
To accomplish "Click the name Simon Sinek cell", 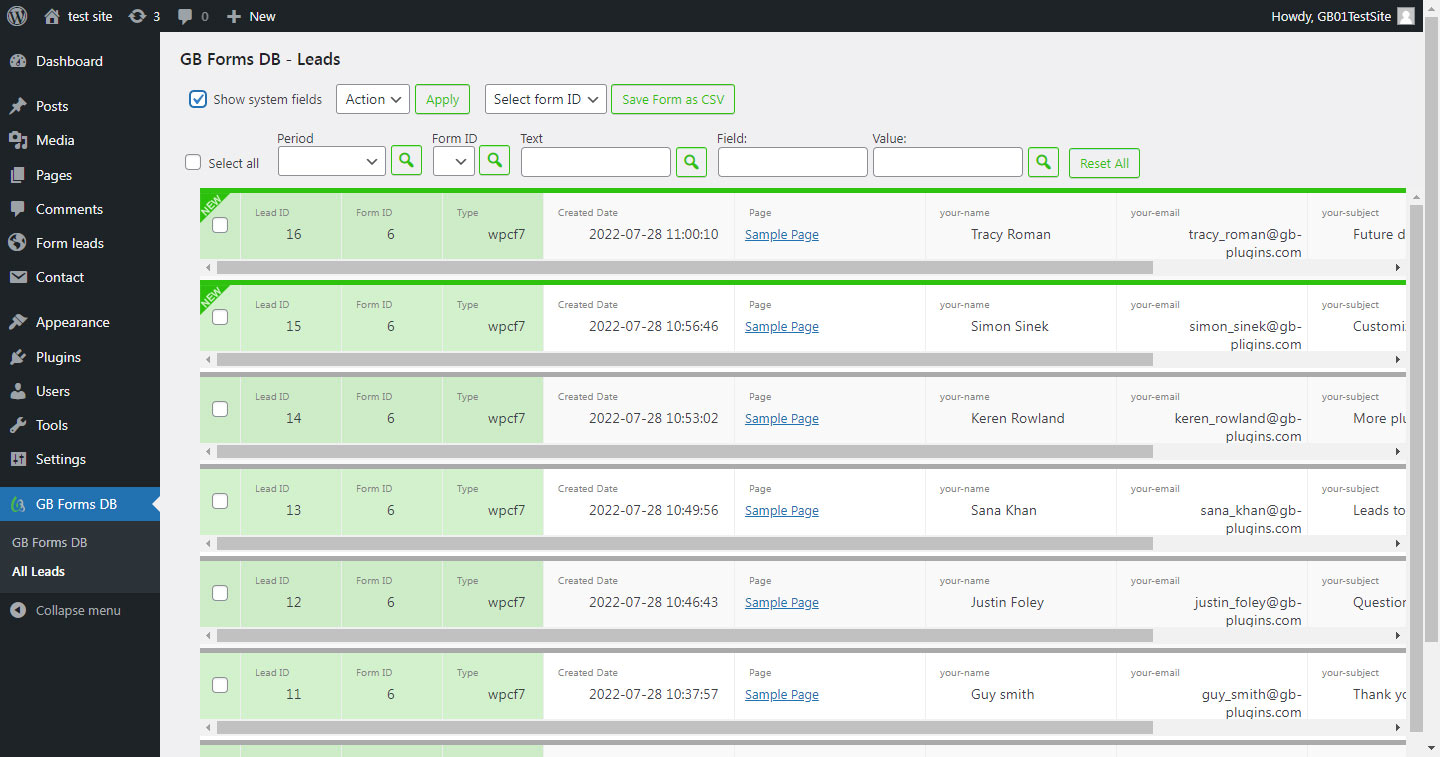I will coord(1010,326).
